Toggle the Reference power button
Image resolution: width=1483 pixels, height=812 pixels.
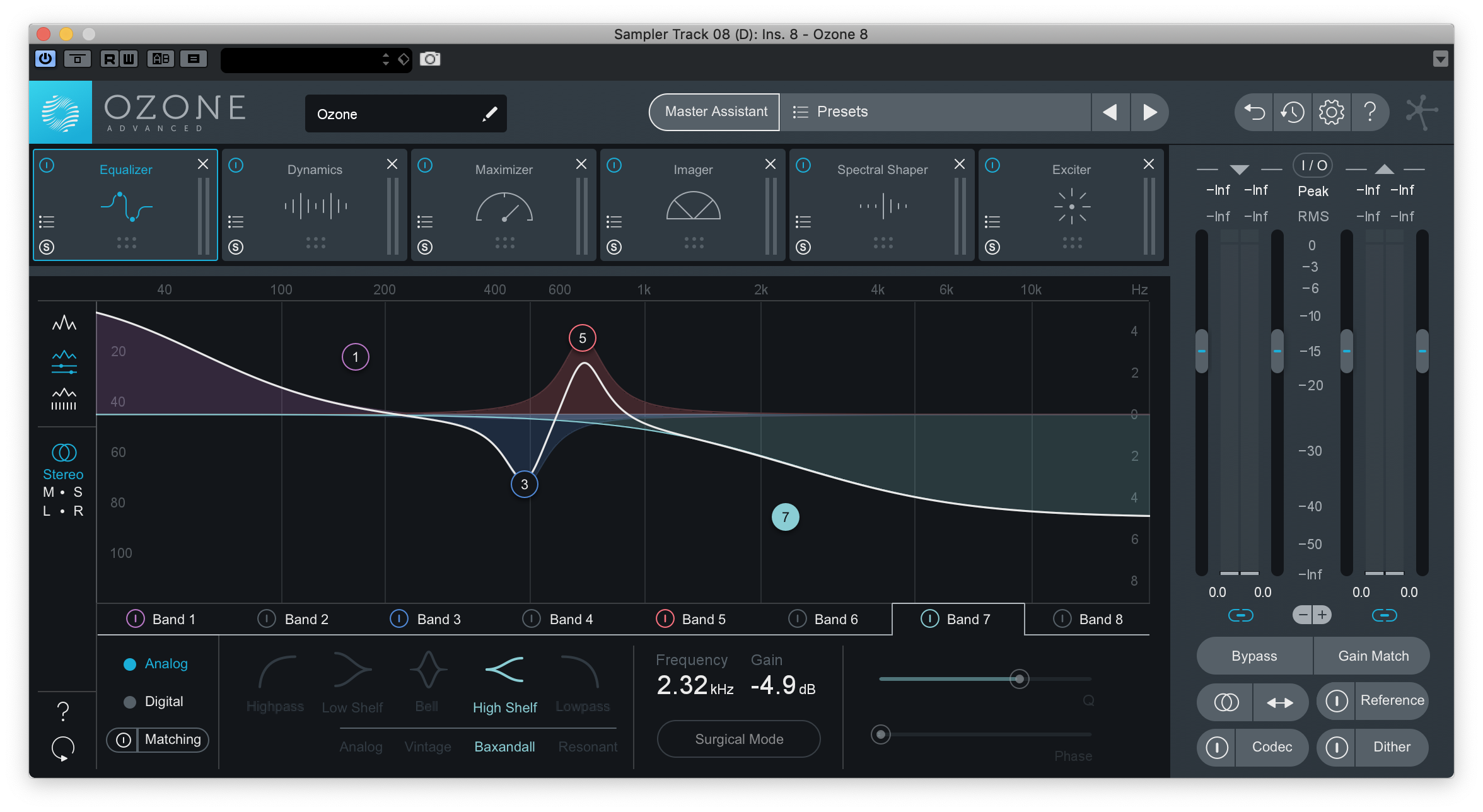(x=1336, y=701)
